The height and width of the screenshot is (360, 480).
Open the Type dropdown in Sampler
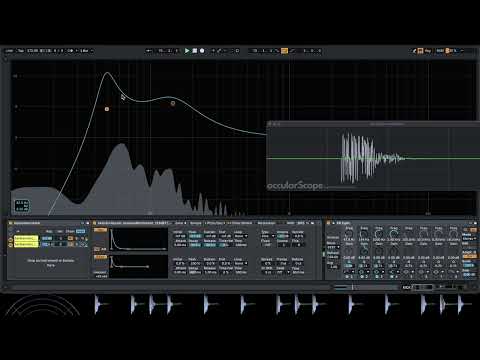268,236
